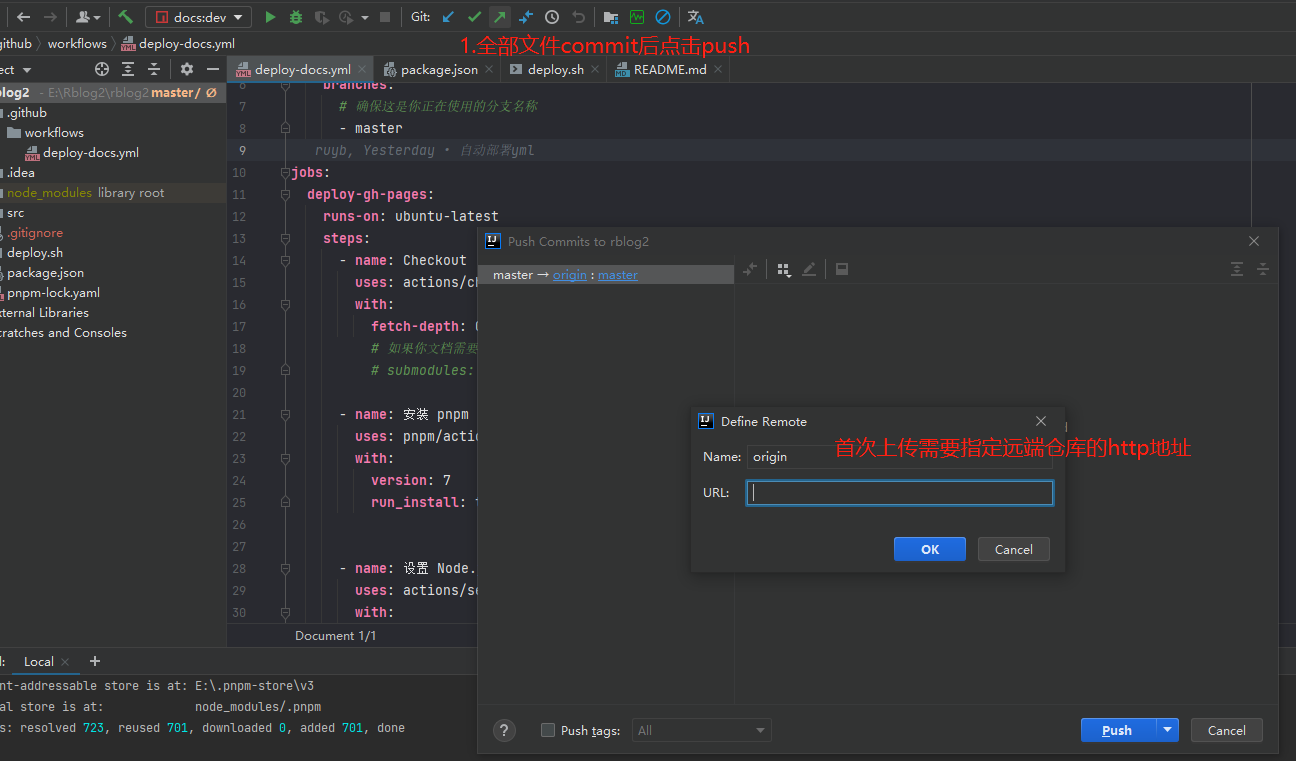The width and height of the screenshot is (1296, 761).
Task: Click Git Update Project blue arrow
Action: pyautogui.click(x=448, y=17)
